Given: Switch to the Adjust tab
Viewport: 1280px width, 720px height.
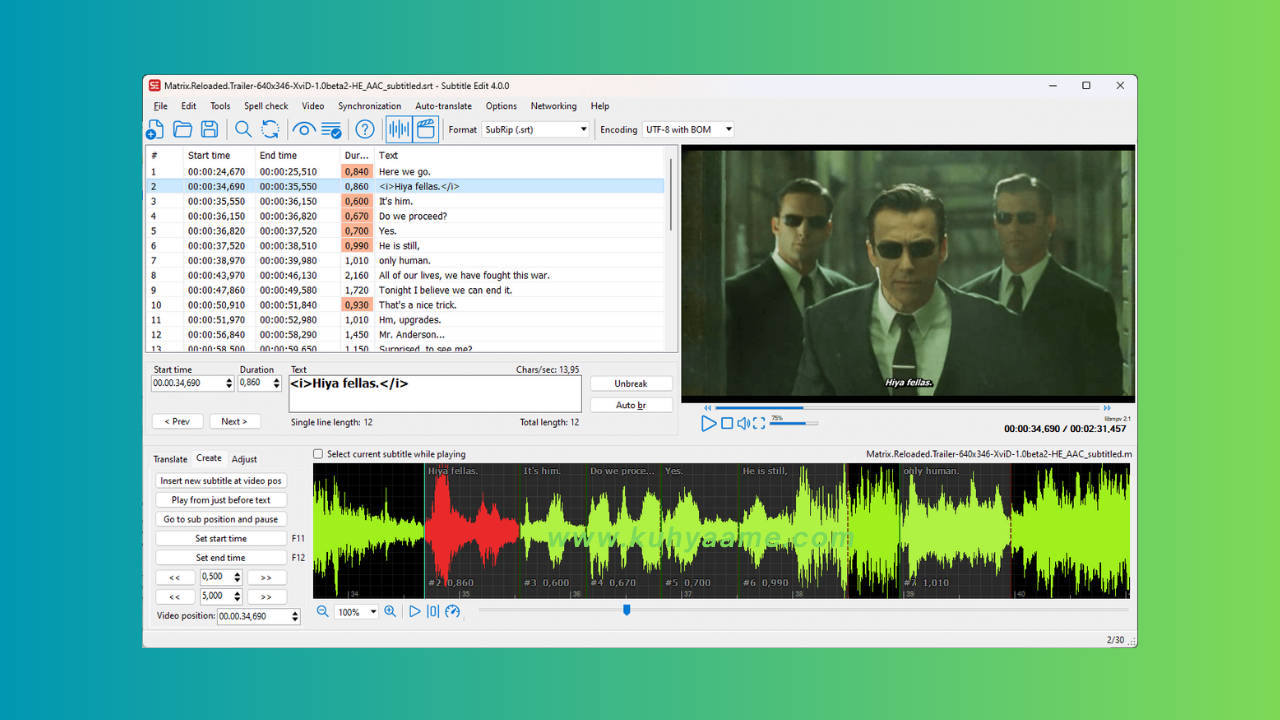Looking at the screenshot, I should (244, 459).
